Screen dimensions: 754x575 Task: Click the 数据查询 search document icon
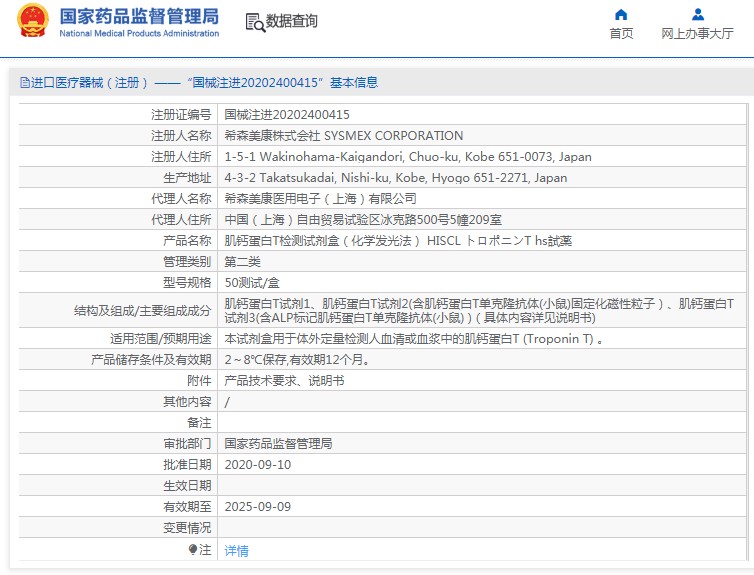coord(255,23)
